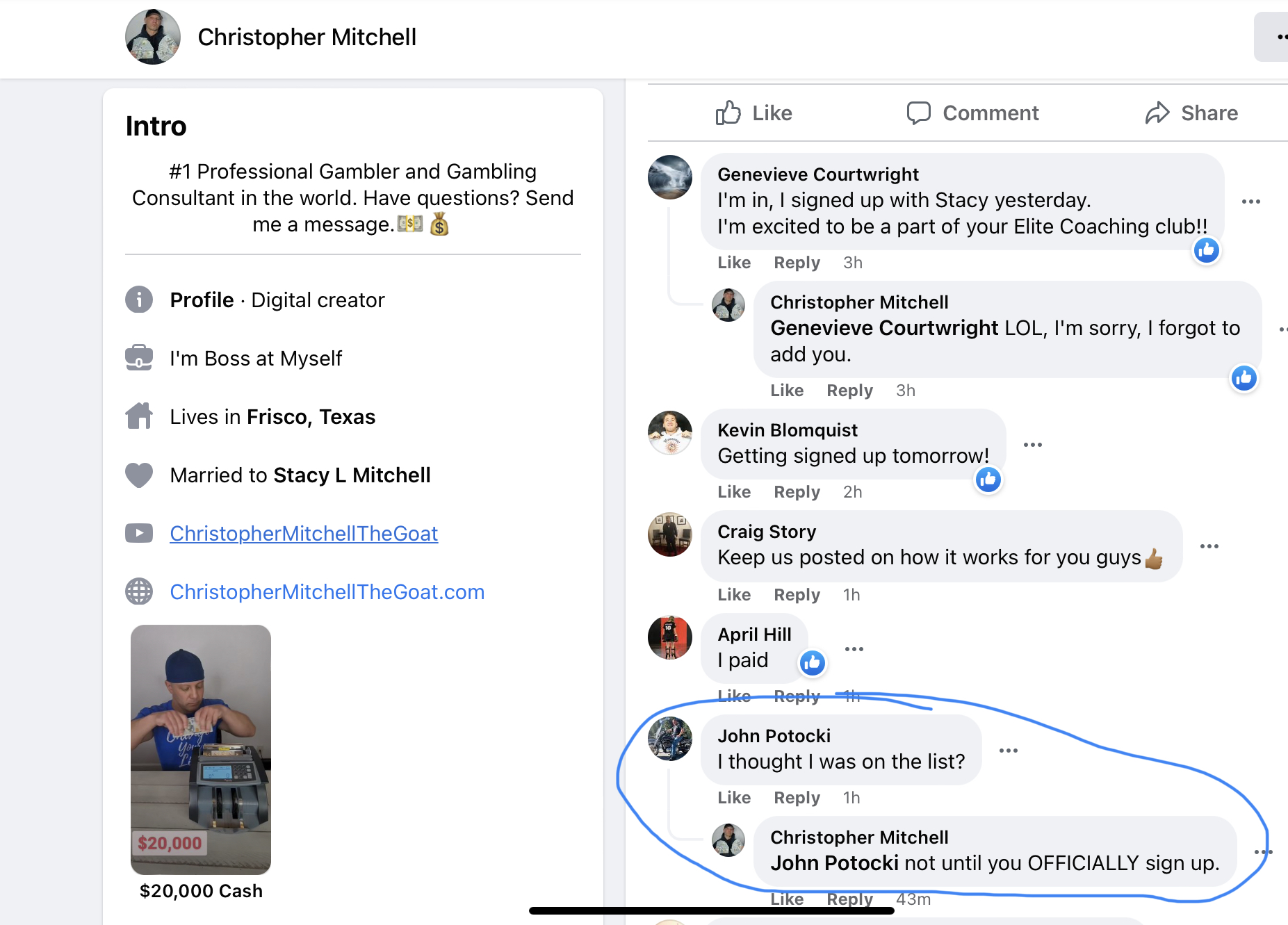Like John Potocki's comment
1288x925 pixels.
734,798
